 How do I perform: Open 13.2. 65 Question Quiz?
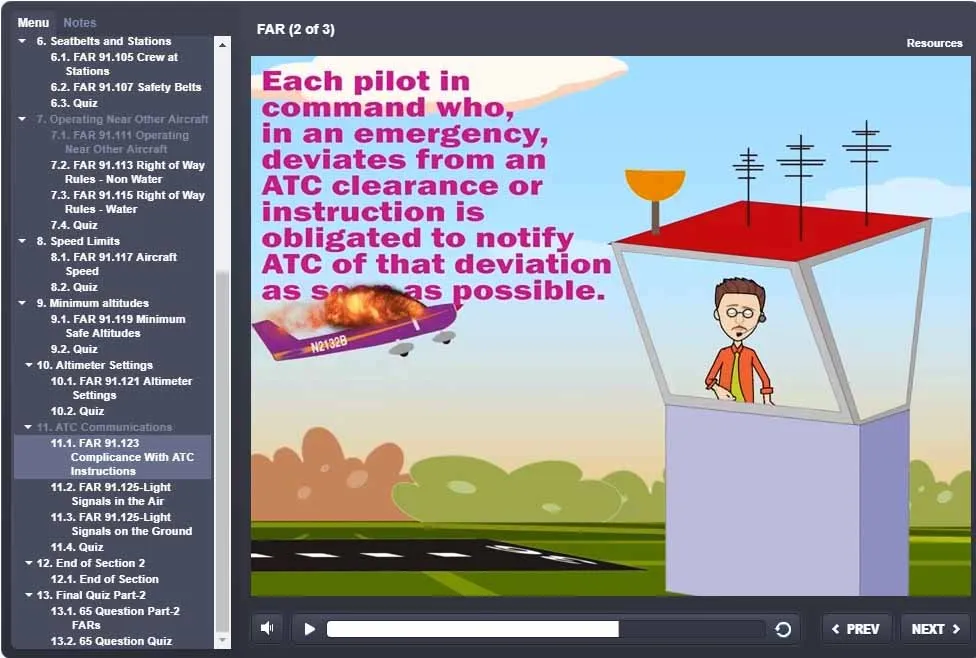pos(111,641)
